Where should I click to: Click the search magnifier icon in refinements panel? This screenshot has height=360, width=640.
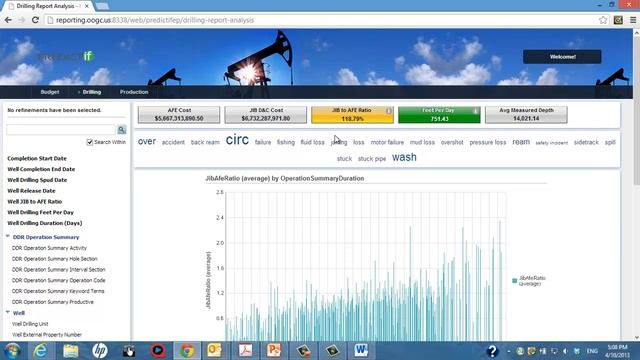coord(122,130)
